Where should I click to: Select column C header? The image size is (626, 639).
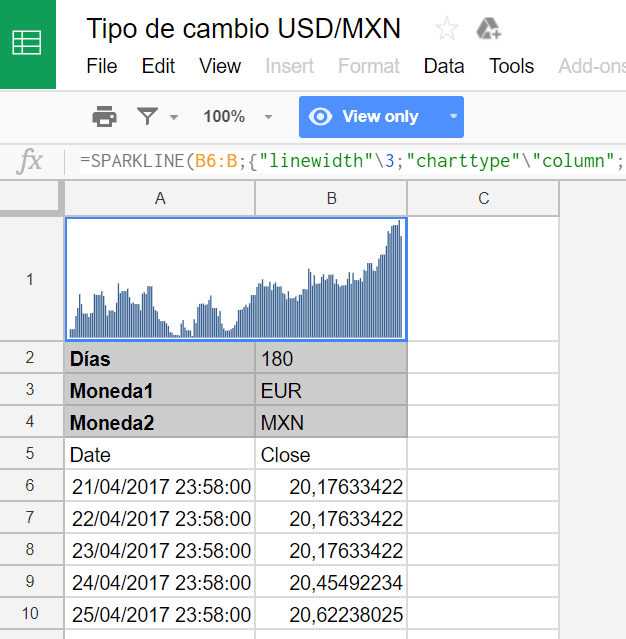coord(483,198)
